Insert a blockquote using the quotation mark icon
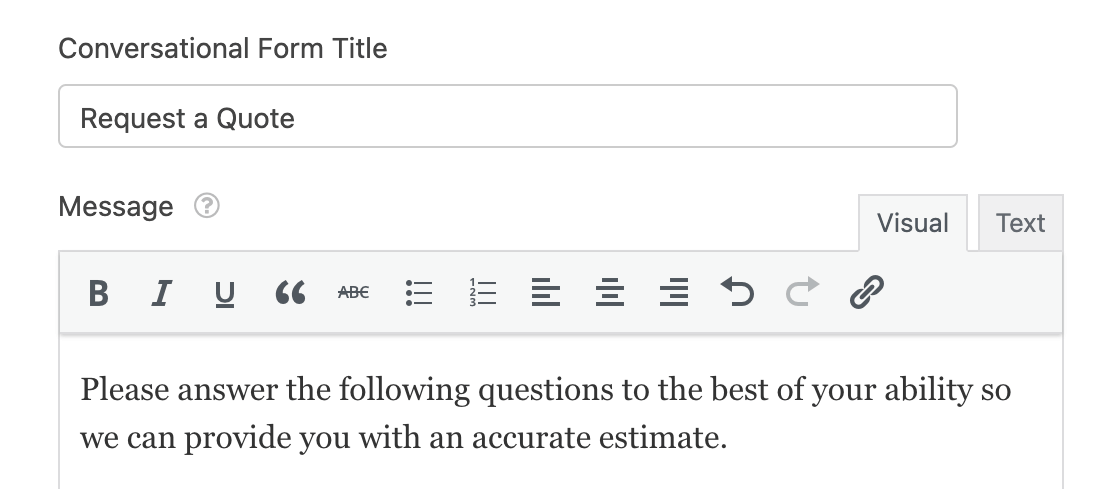This screenshot has width=1116, height=489. click(x=290, y=293)
